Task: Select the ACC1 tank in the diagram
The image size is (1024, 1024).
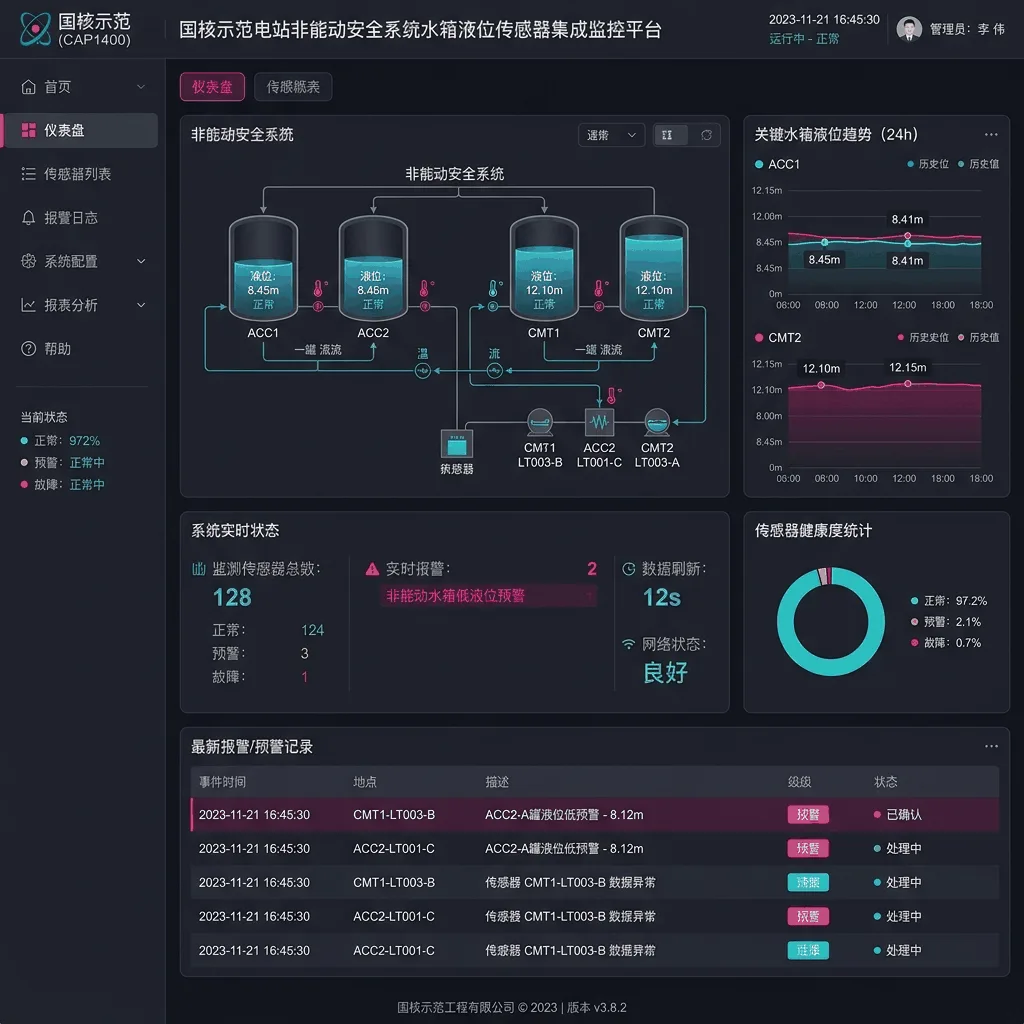Action: (263, 269)
